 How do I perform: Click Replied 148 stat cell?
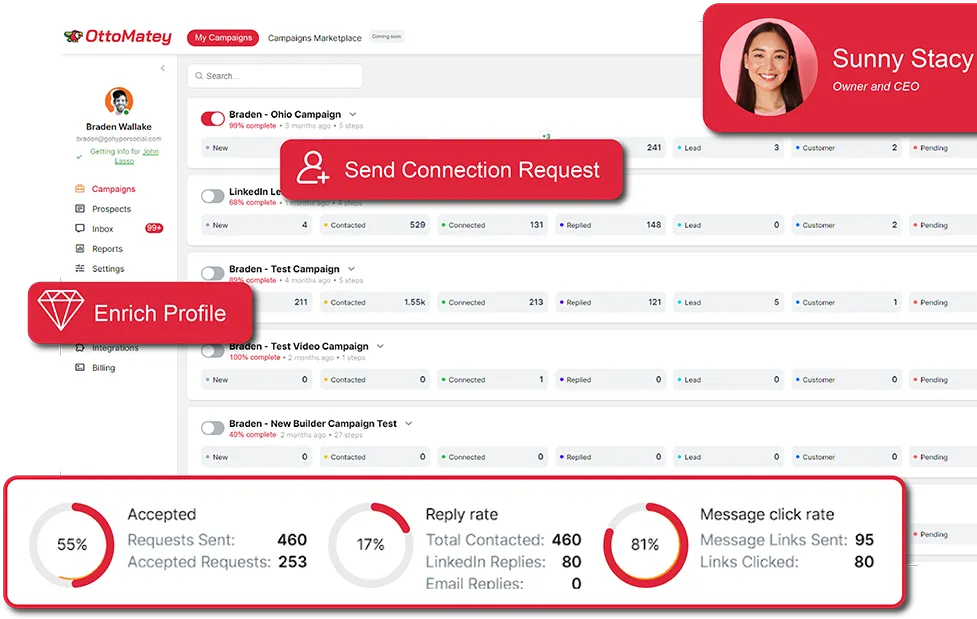coord(610,225)
